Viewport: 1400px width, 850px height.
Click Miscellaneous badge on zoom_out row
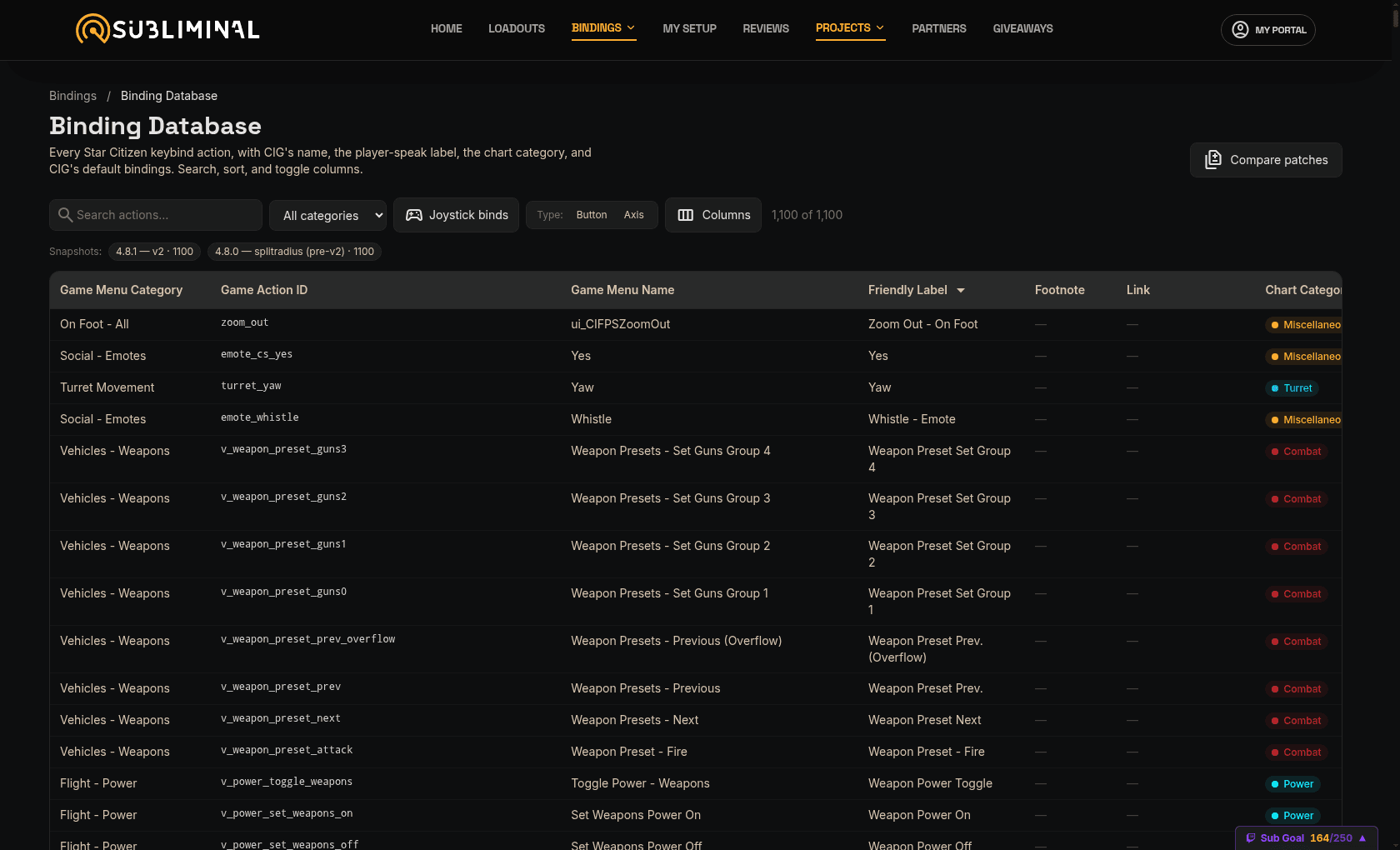point(1303,325)
